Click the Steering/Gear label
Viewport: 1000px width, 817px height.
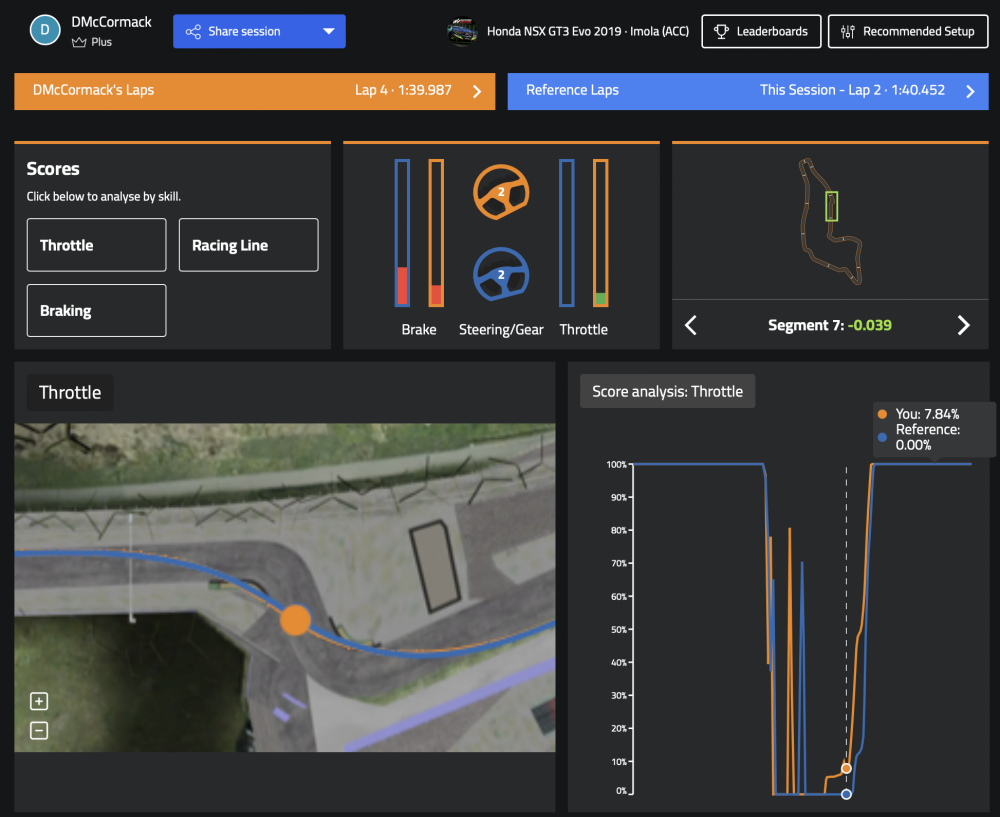[501, 330]
